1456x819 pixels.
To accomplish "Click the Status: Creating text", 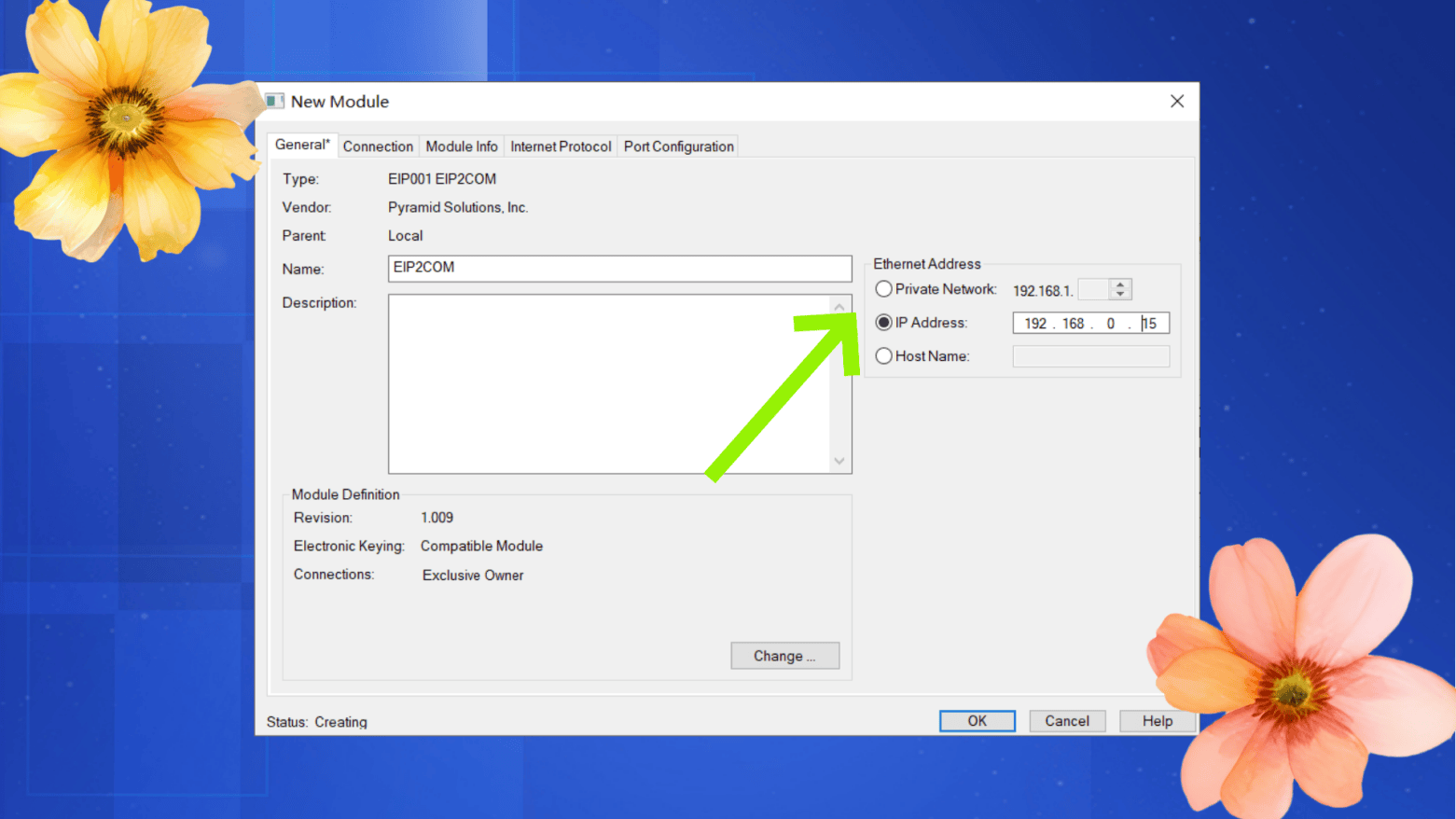I will (x=317, y=722).
